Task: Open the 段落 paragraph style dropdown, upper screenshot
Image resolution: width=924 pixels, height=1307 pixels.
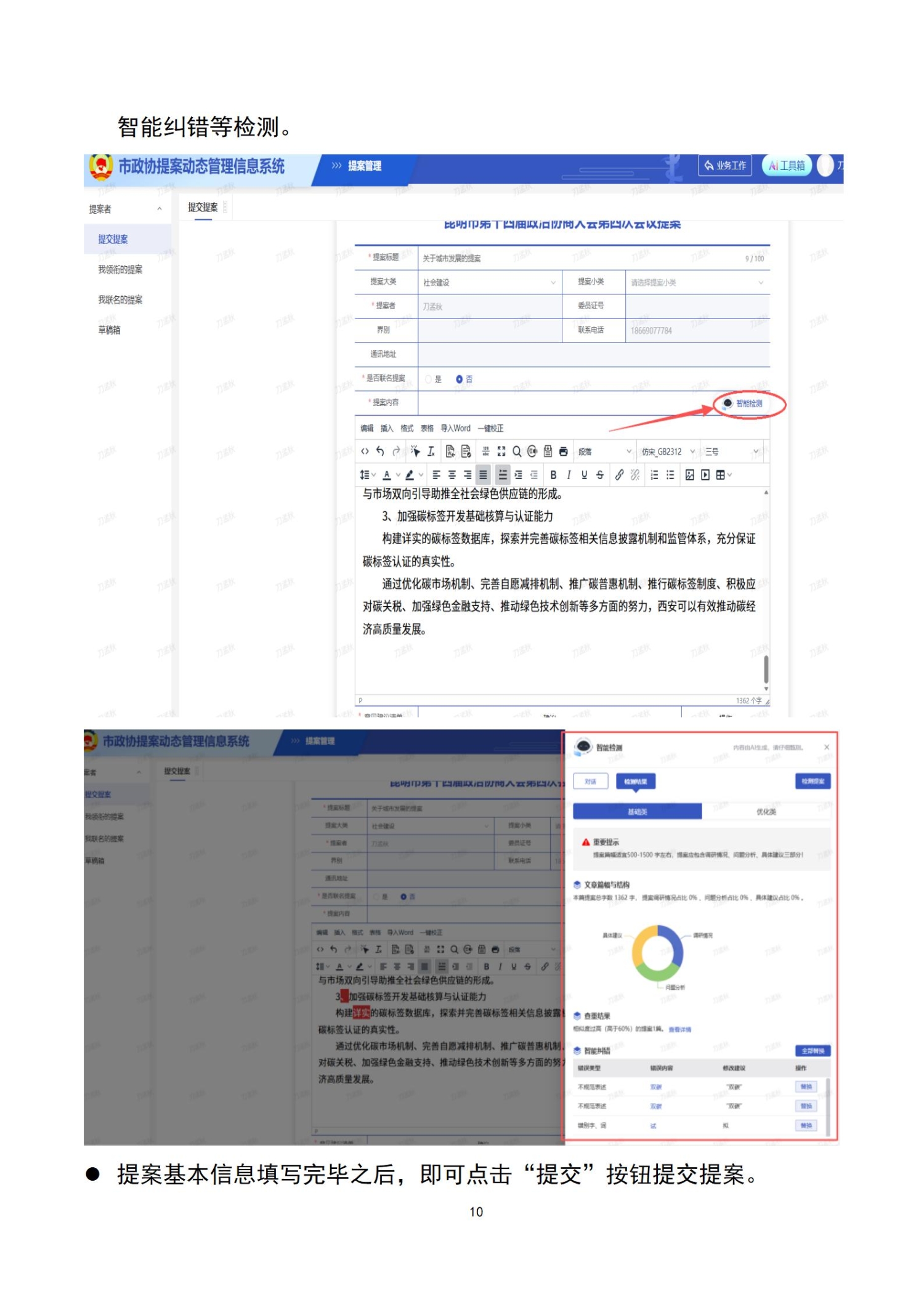Action: (604, 451)
